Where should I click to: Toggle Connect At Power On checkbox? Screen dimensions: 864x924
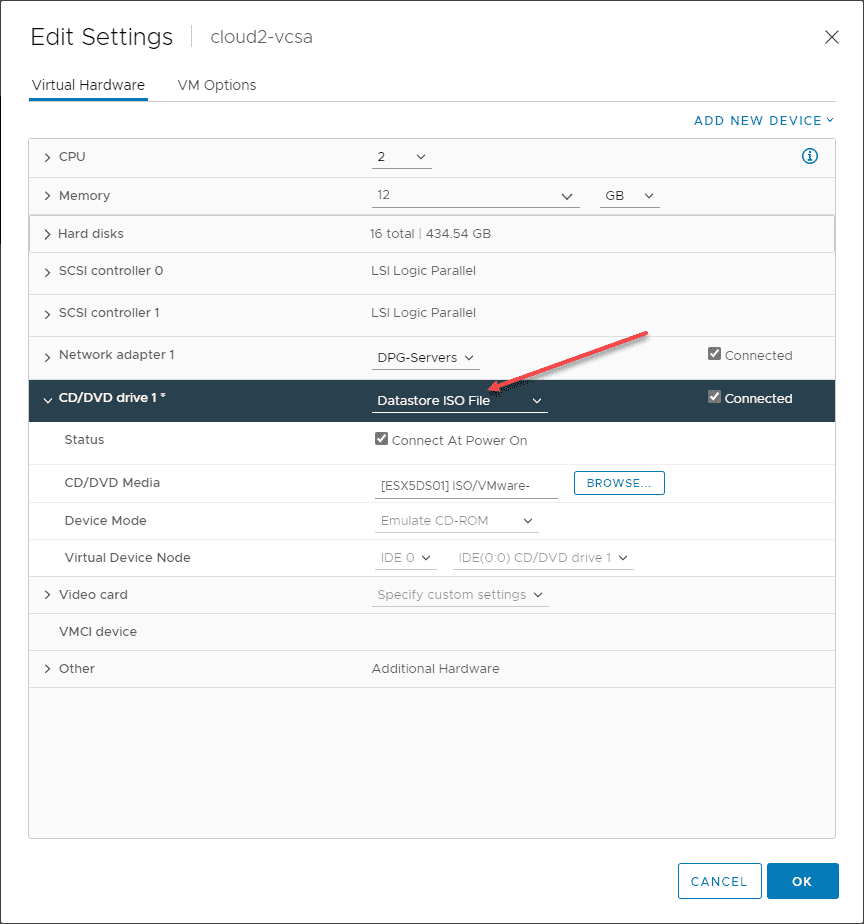coord(381,439)
